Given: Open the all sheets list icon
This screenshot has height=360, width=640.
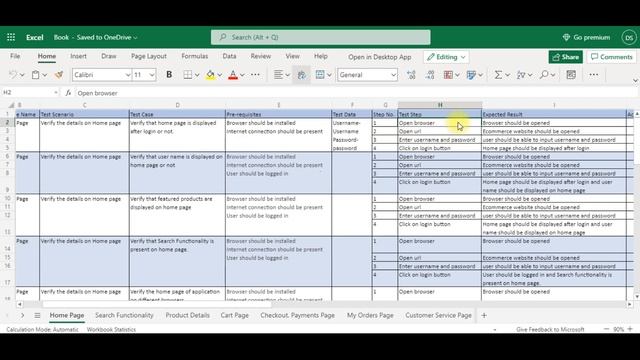Looking at the screenshot, I should [37, 316].
